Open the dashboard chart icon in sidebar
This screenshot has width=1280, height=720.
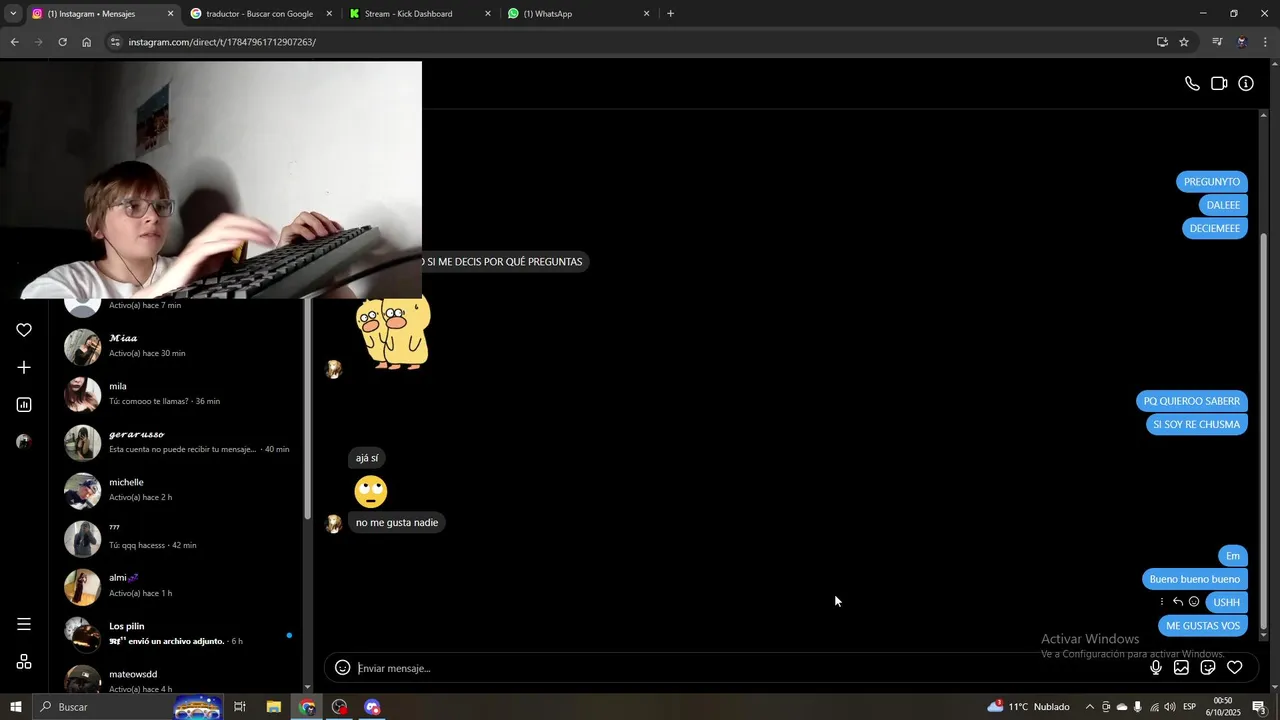click(24, 405)
